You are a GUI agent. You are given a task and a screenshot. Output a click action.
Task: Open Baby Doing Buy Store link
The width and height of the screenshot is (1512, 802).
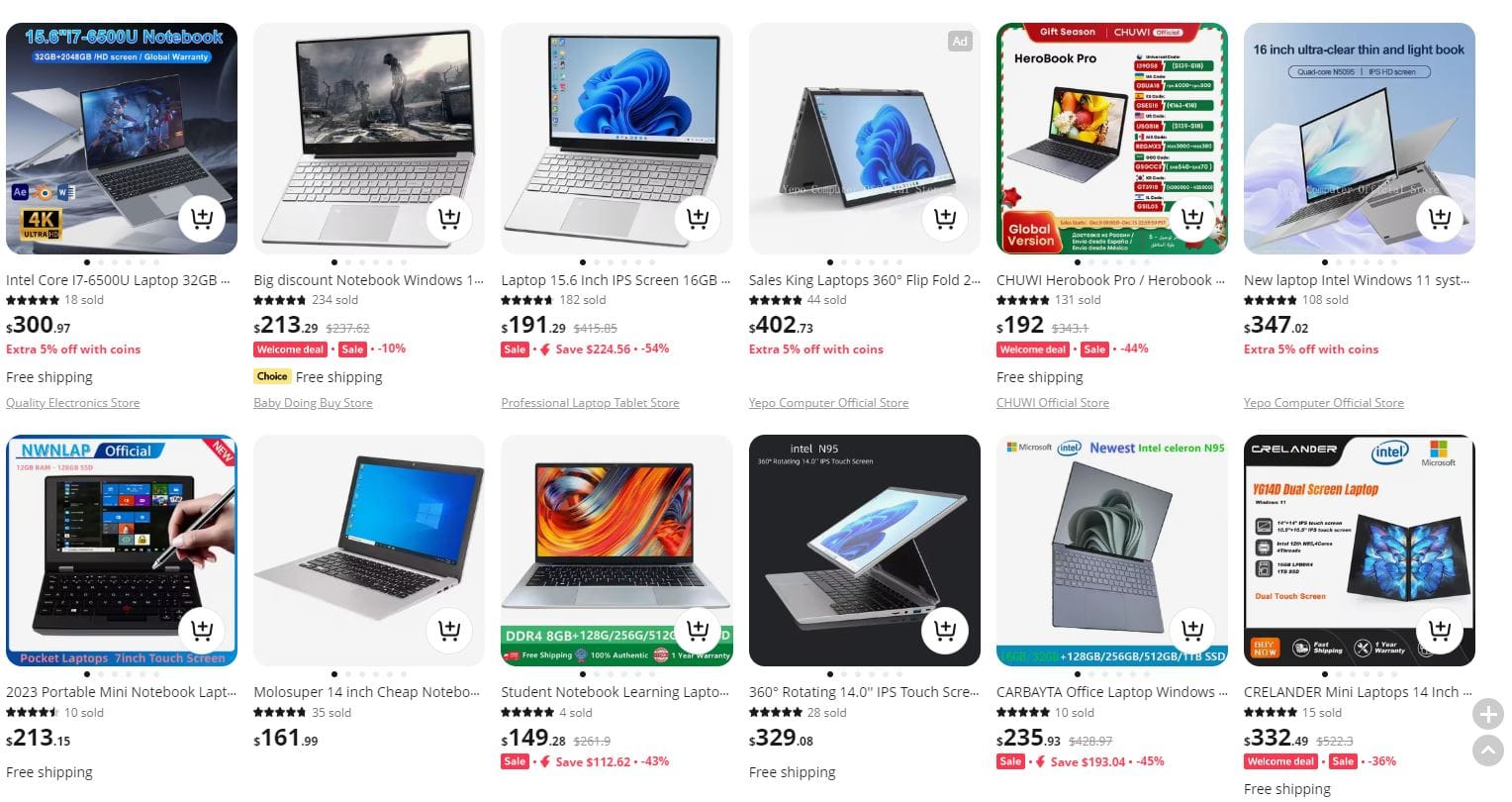pos(313,403)
